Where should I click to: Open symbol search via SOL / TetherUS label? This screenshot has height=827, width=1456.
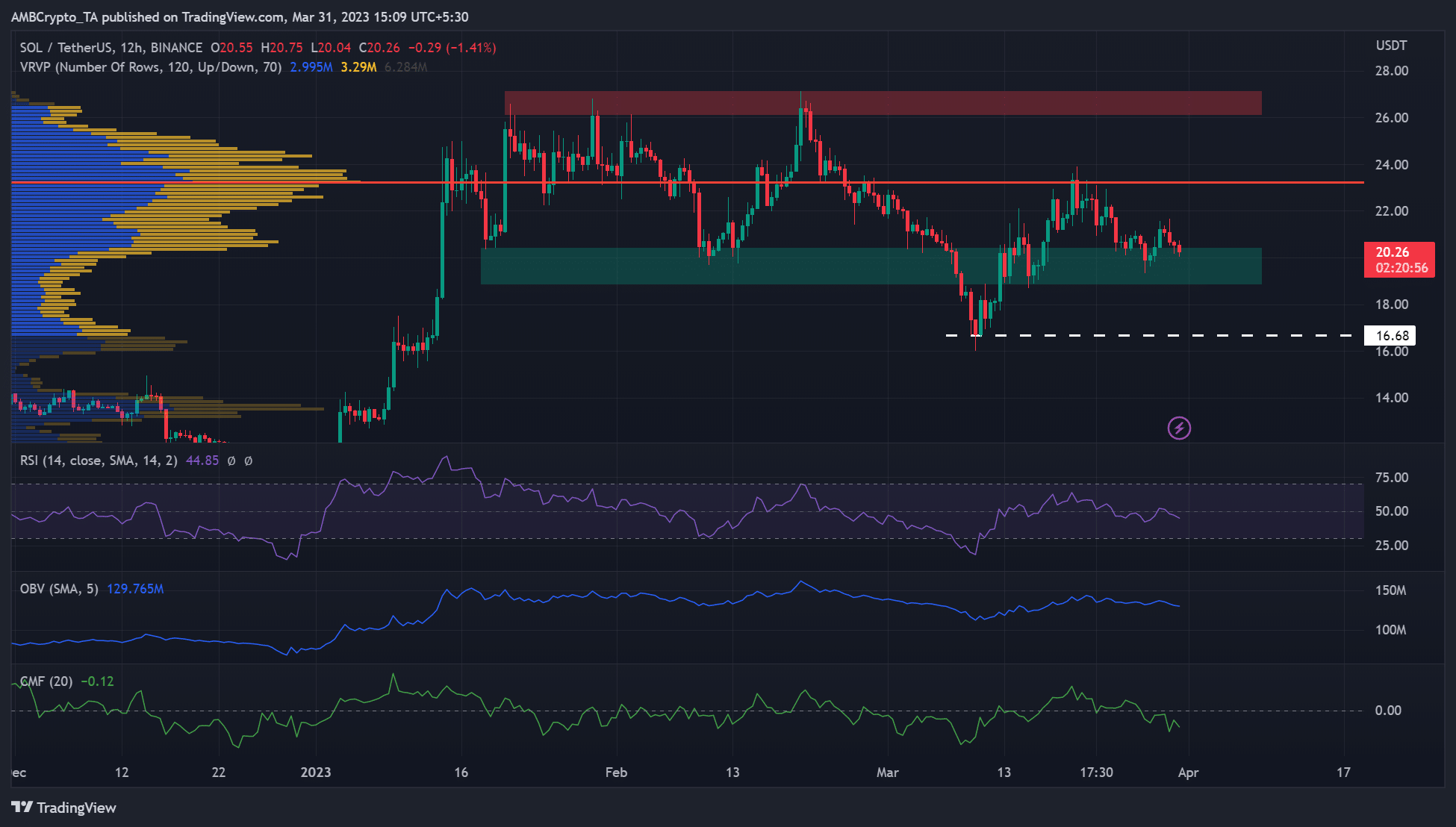click(x=67, y=46)
